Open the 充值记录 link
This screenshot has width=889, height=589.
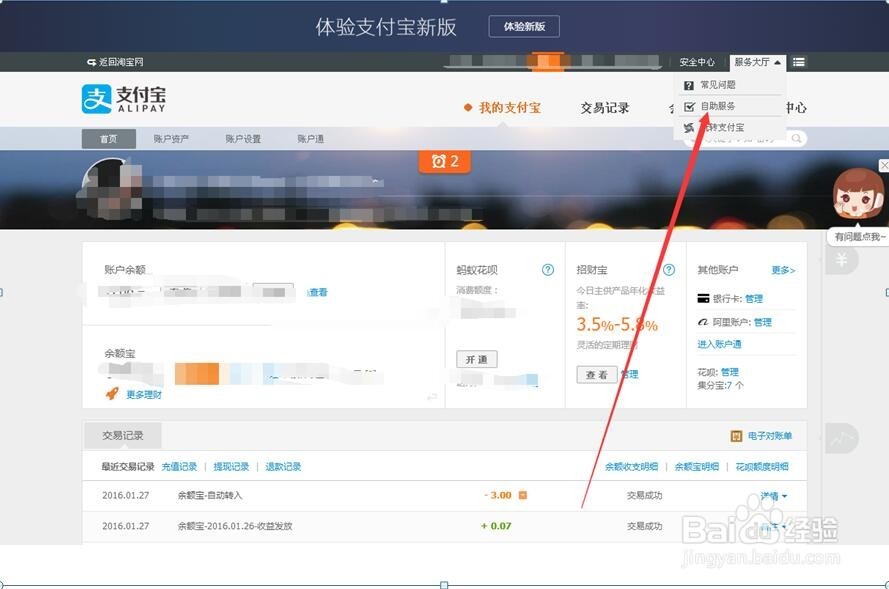pyautogui.click(x=179, y=467)
